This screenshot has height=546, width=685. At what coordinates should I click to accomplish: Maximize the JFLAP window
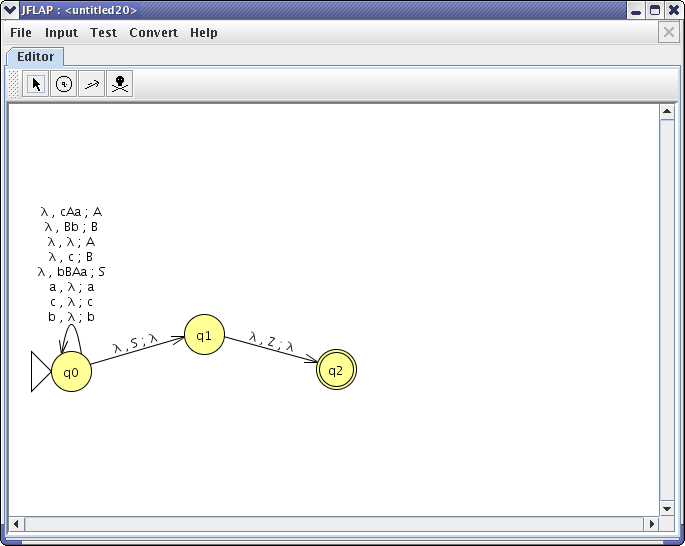655,10
